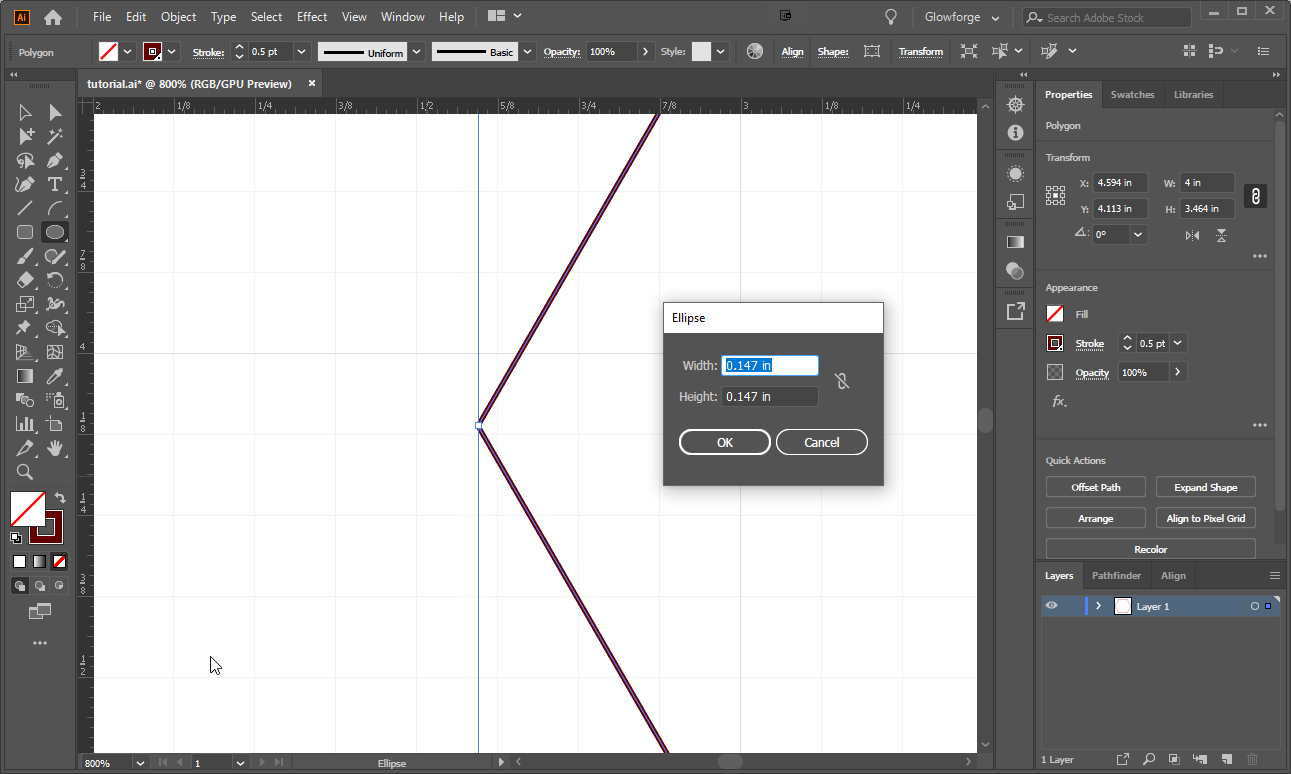1291x774 pixels.
Task: Show more Transform options ellipsis
Action: coord(1260,257)
